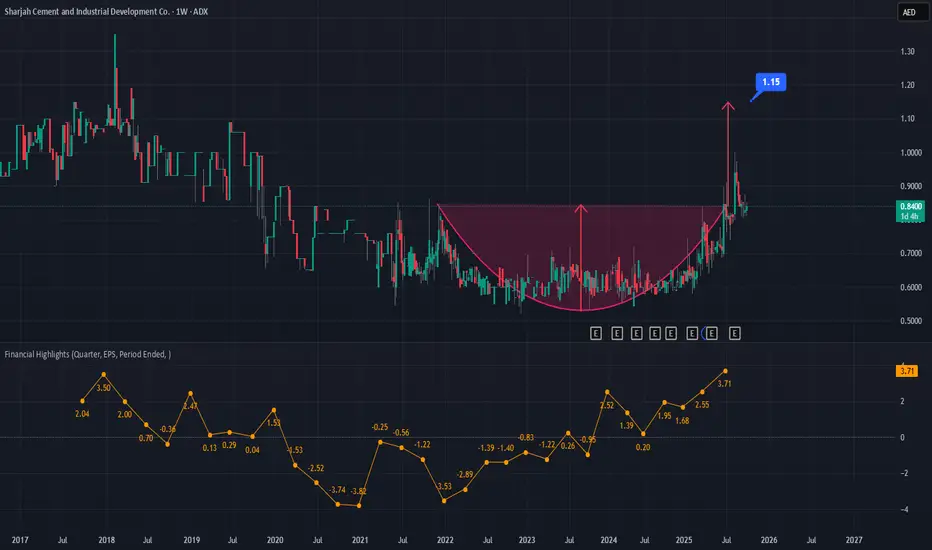The image size is (932, 550).
Task: Click the -0.95 EPS value label
Action: tap(588, 439)
